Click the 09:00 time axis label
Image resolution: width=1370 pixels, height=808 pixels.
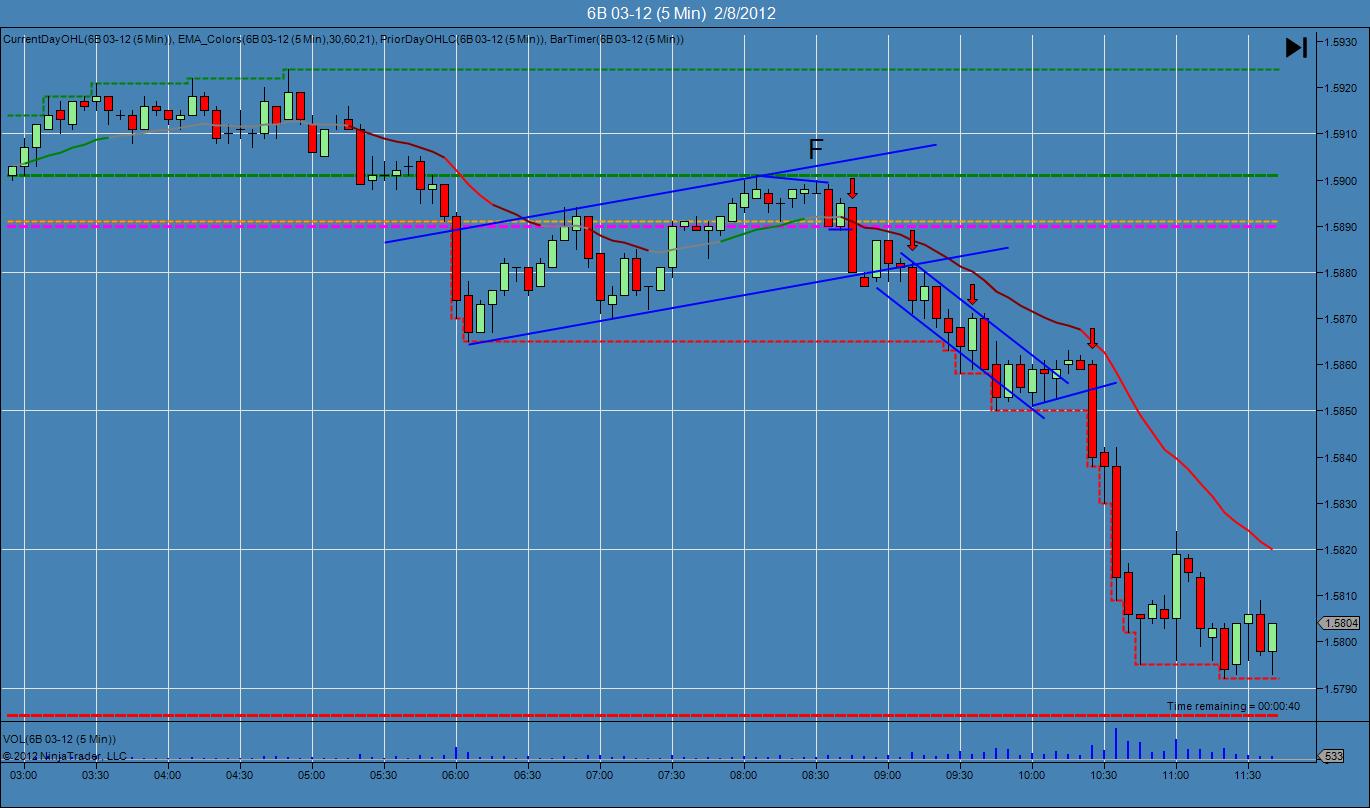click(888, 775)
